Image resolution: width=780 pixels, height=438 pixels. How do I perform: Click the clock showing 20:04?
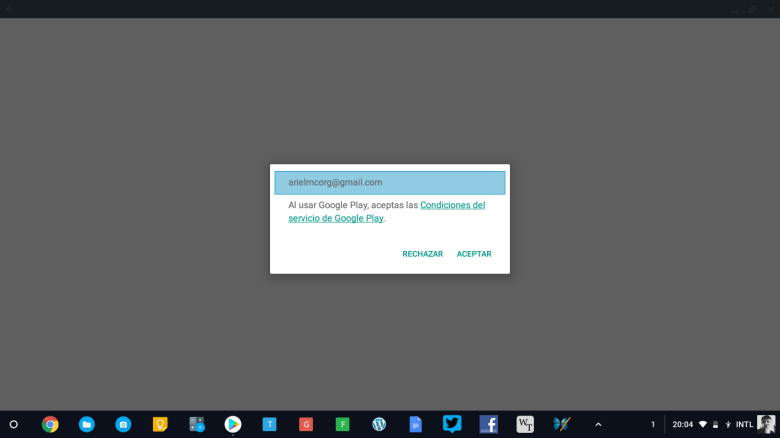682,425
